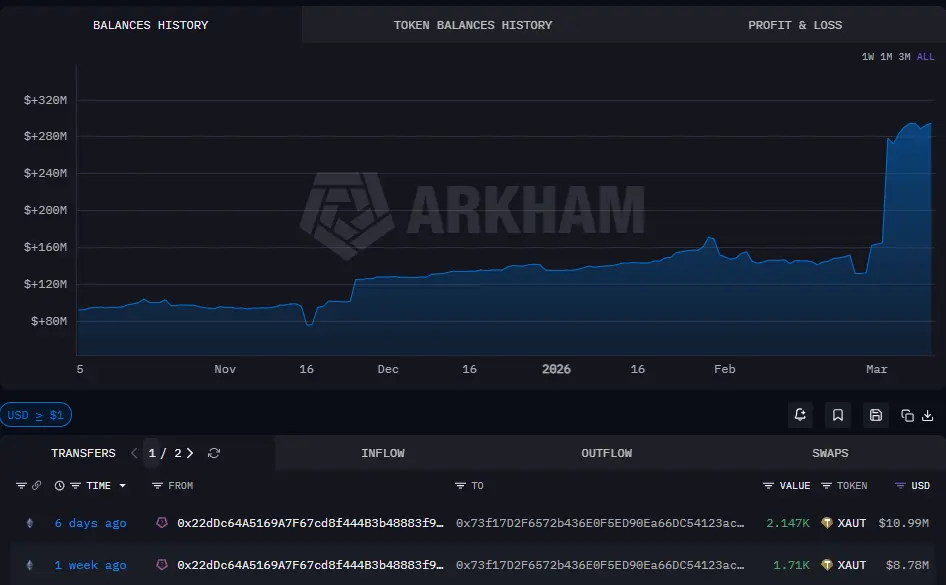Refresh the transfers list

click(x=213, y=453)
